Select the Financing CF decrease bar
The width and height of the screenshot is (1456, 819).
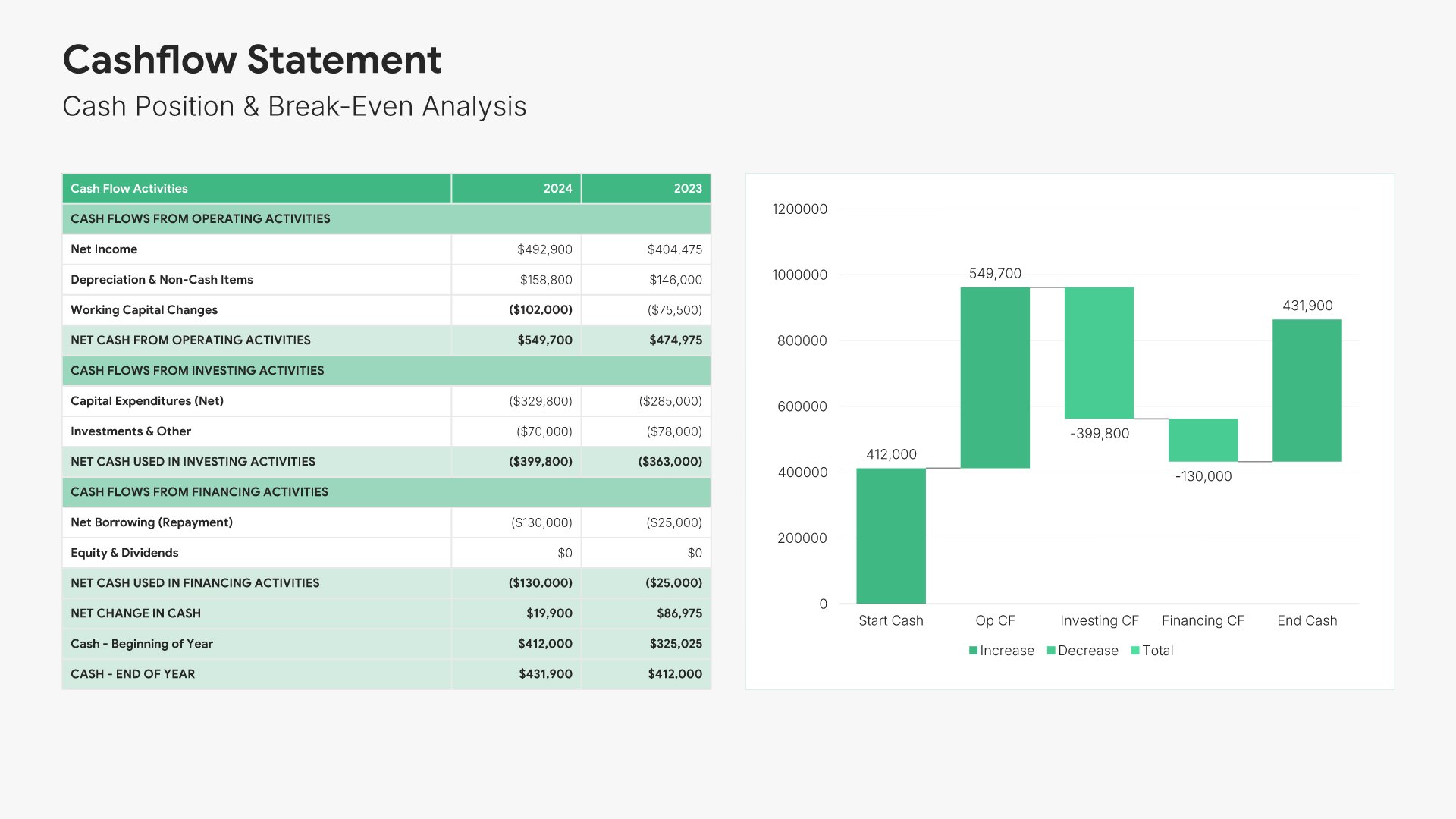tap(1203, 440)
